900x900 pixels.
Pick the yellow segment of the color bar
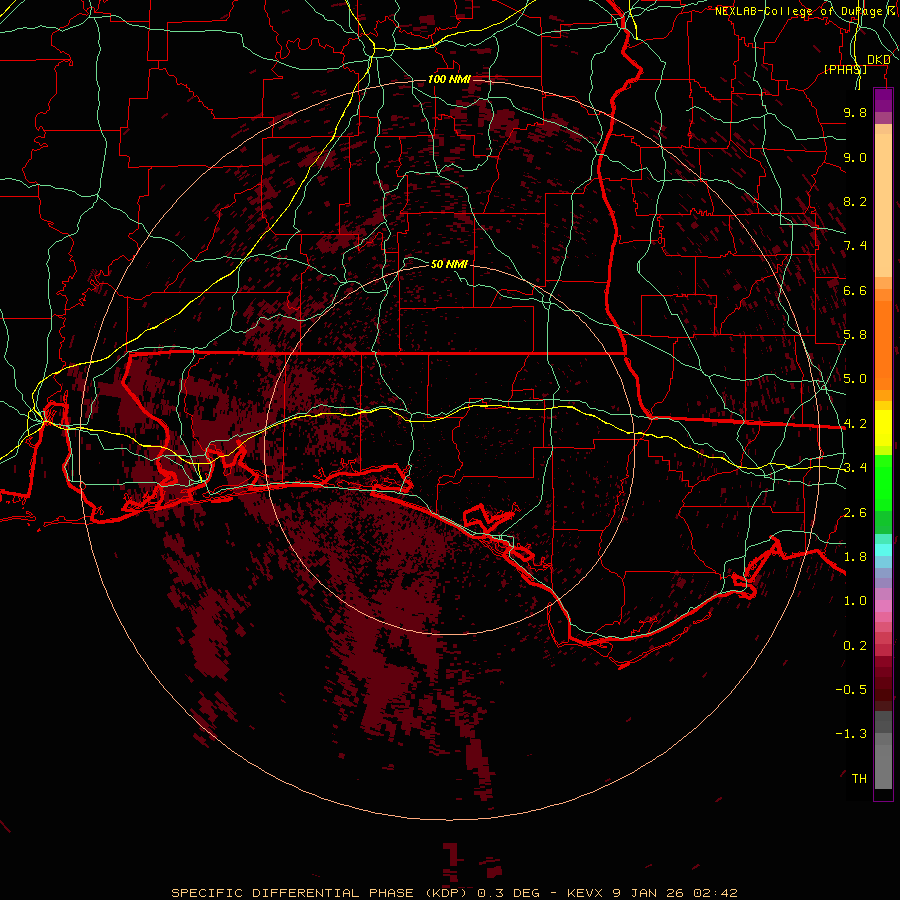[x=883, y=428]
